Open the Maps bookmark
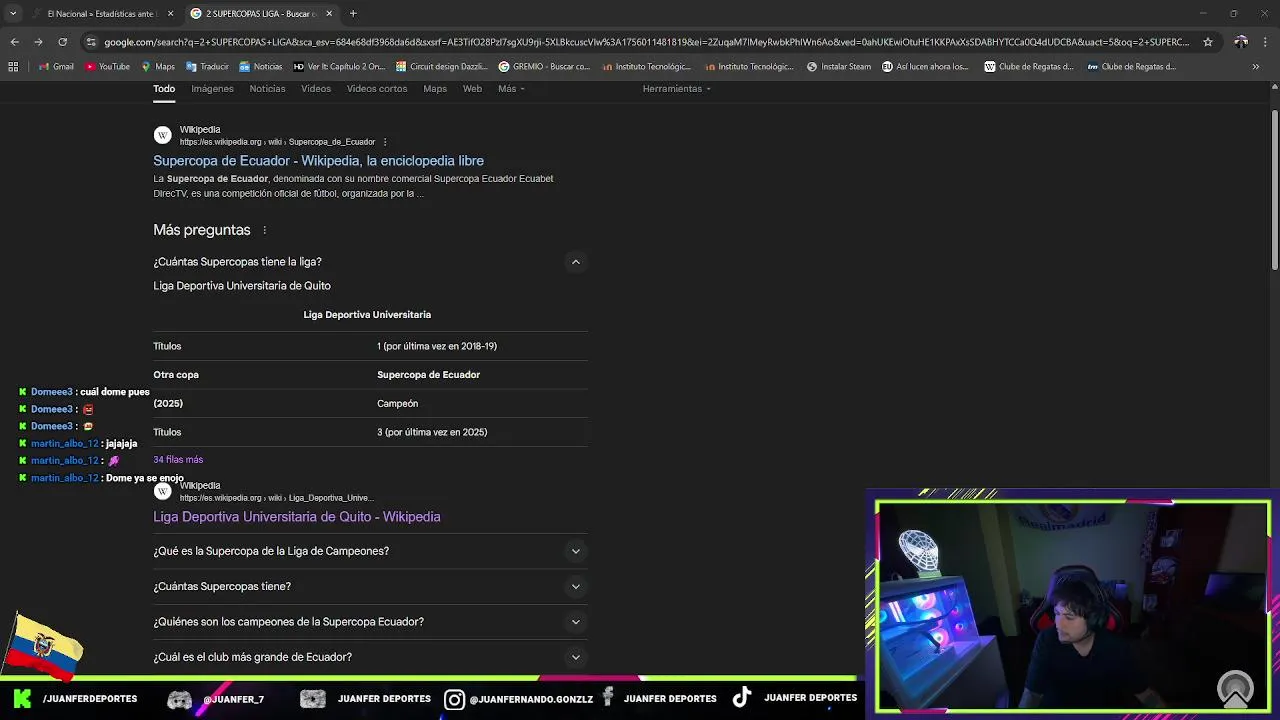The image size is (1280, 720). (x=158, y=67)
